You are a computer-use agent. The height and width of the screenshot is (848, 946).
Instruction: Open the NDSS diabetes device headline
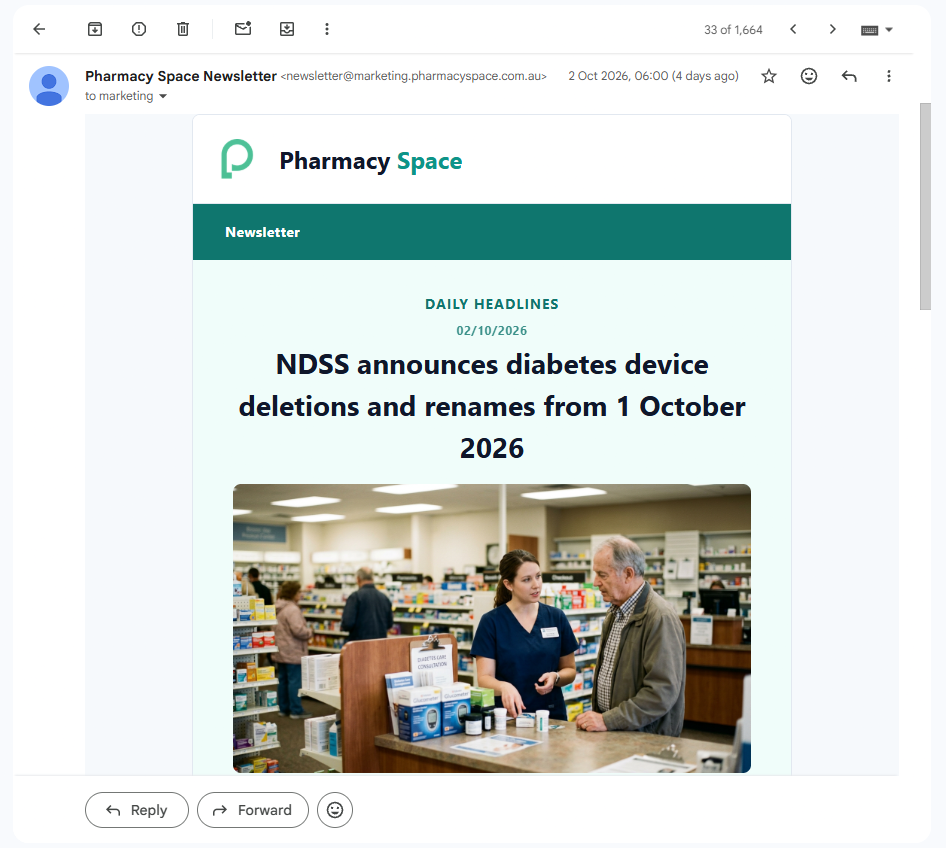tap(492, 406)
